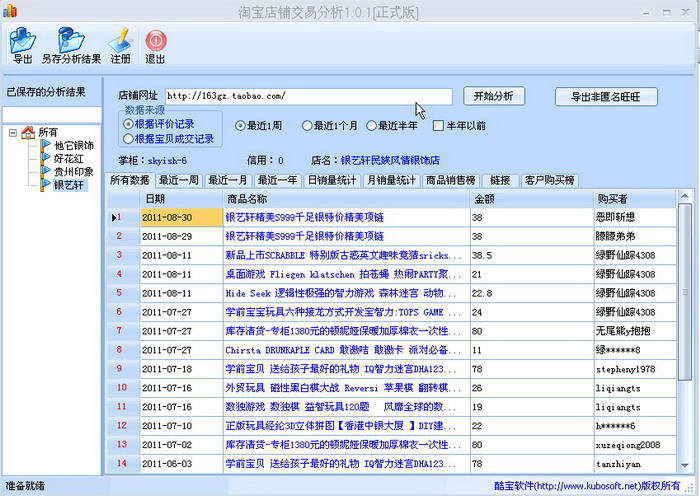Click the buyer cell tanzhiyan
The width and height of the screenshot is (700, 496).
coord(636,464)
